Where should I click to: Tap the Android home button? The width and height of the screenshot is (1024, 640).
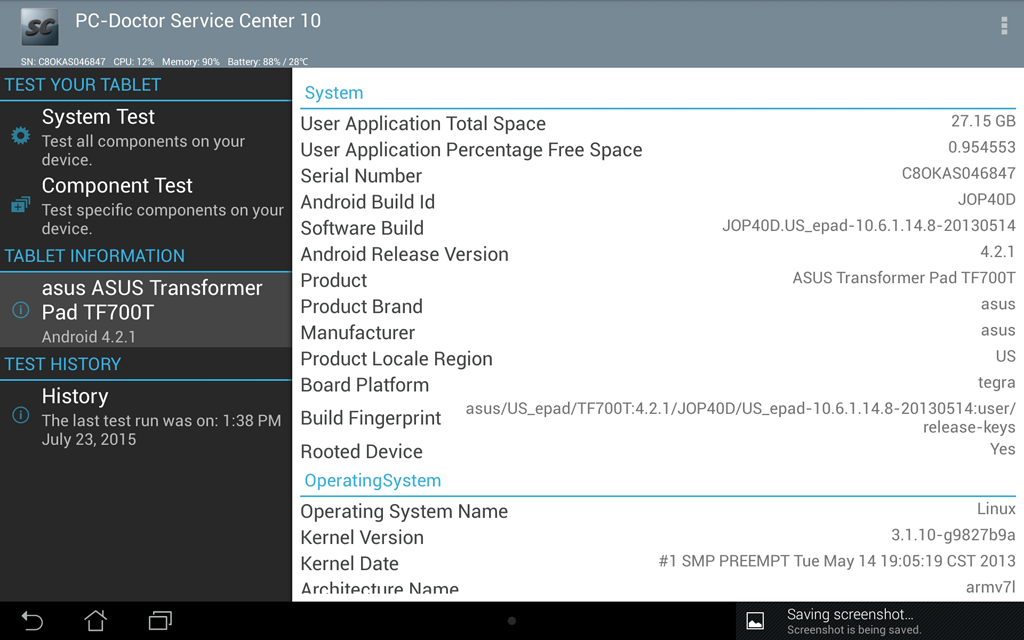coord(95,620)
